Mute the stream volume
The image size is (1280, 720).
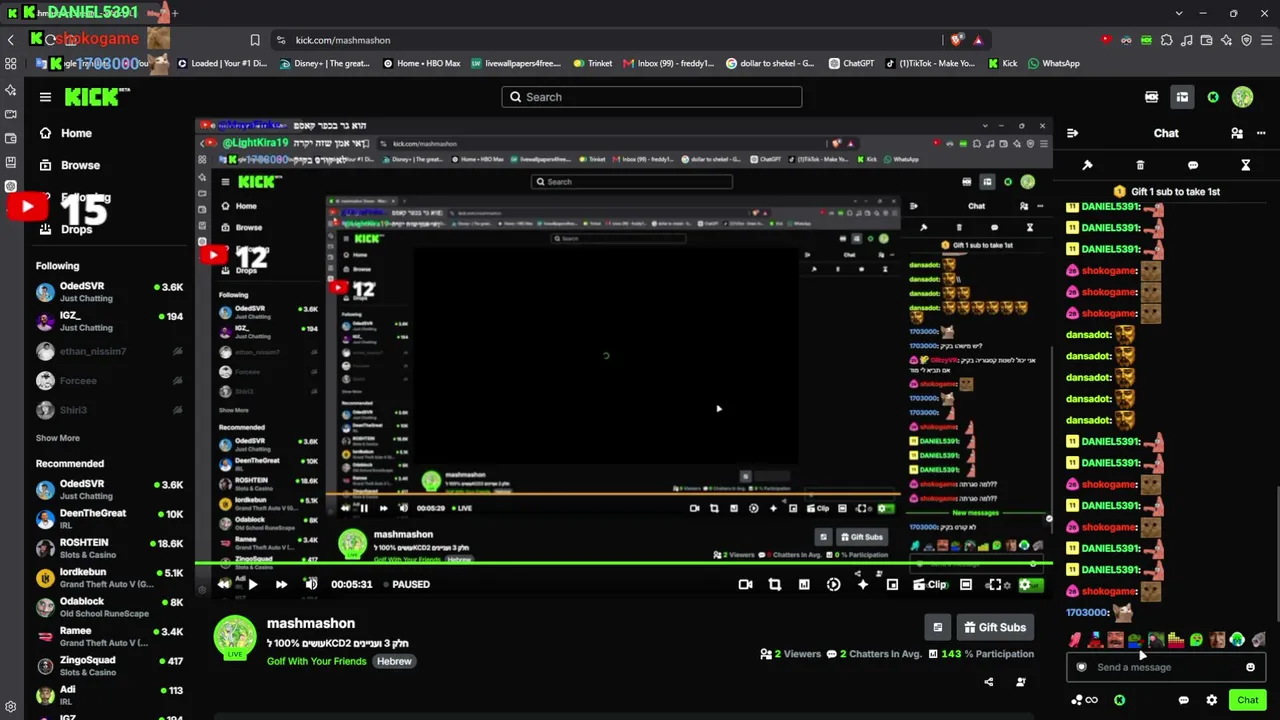coord(311,584)
